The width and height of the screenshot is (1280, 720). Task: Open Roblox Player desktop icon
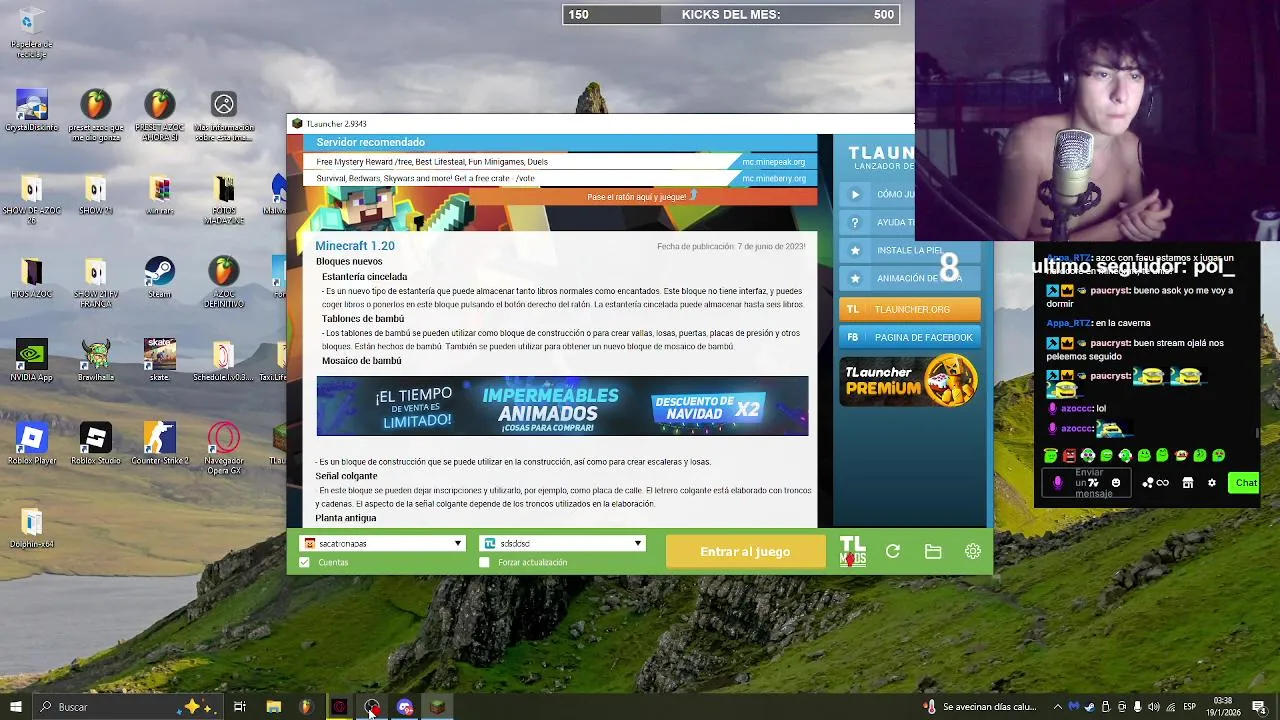pyautogui.click(x=31, y=444)
